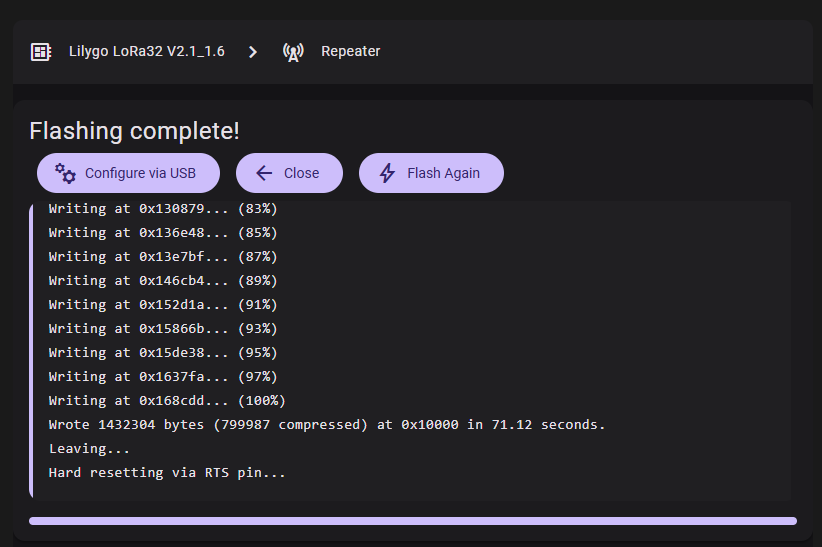Click the Flashing complete! heading
The image size is (822, 547).
coord(135,131)
